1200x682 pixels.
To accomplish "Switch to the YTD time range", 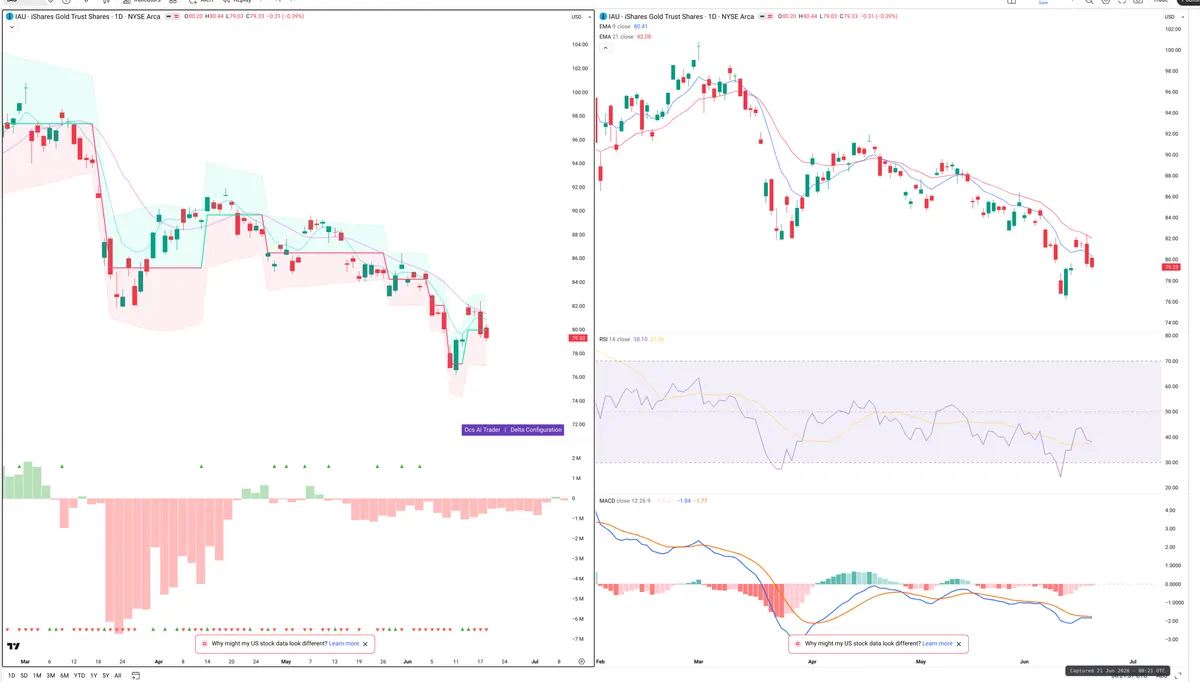I will pyautogui.click(x=79, y=675).
